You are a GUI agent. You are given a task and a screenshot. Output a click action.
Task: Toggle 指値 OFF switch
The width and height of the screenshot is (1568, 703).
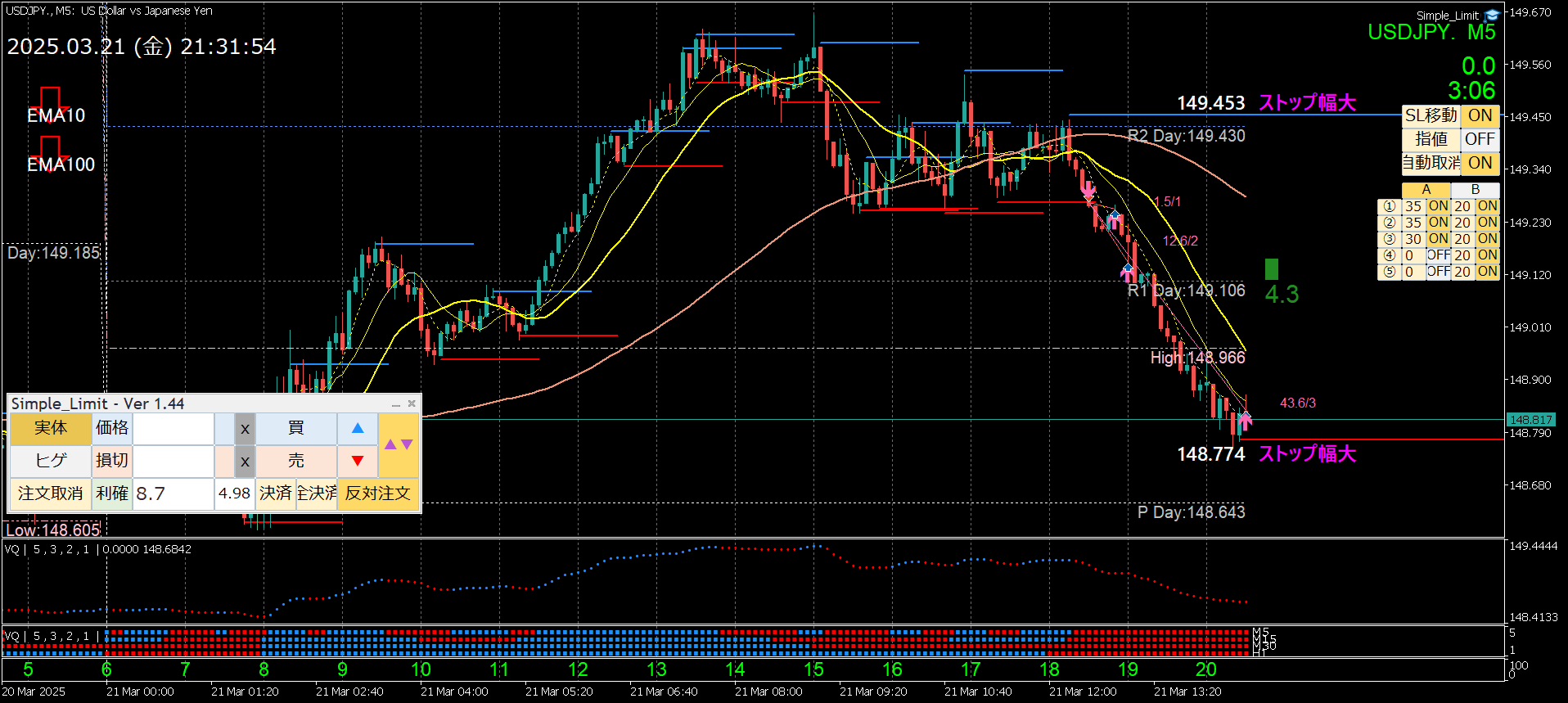[1480, 139]
